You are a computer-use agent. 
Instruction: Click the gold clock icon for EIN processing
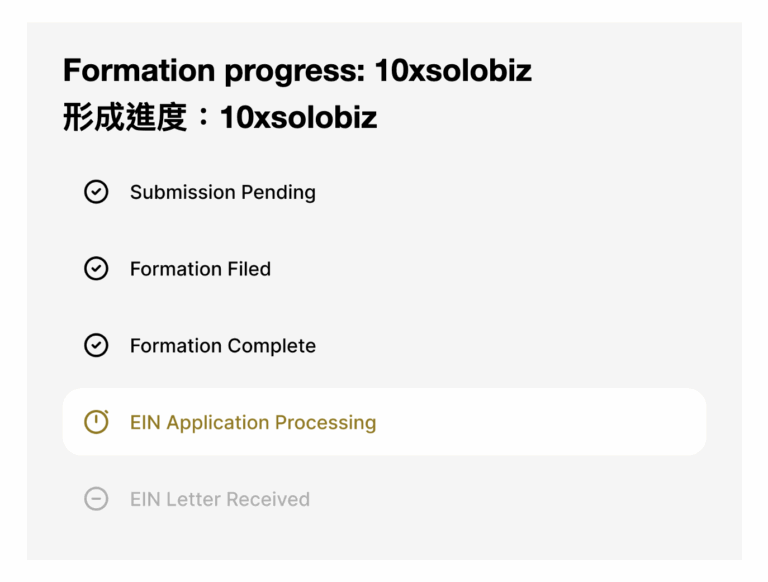point(96,422)
